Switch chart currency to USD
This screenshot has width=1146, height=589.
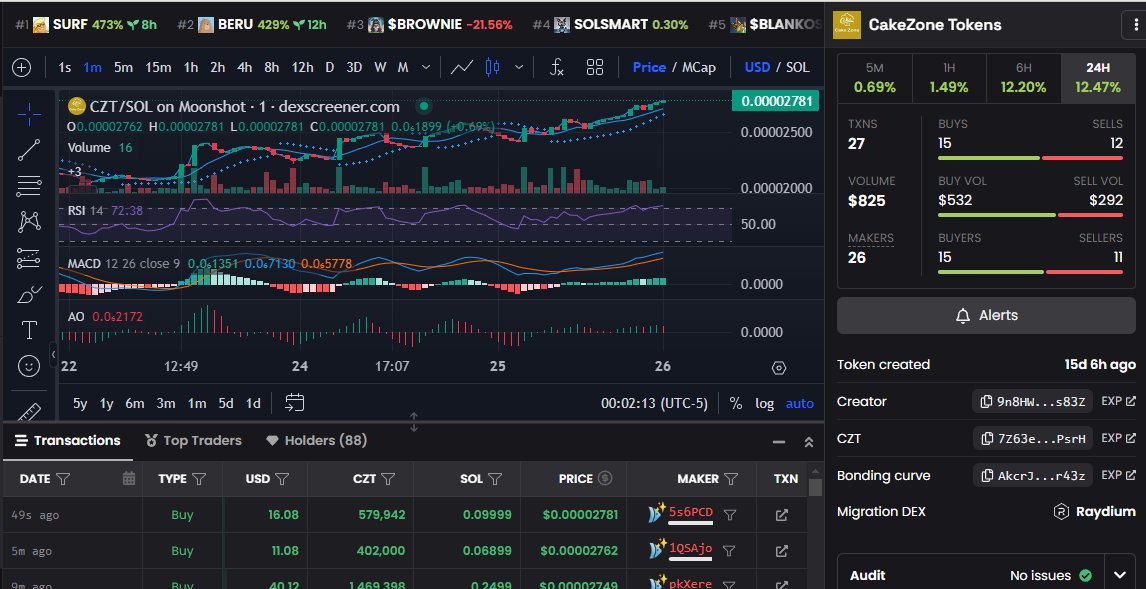757,67
